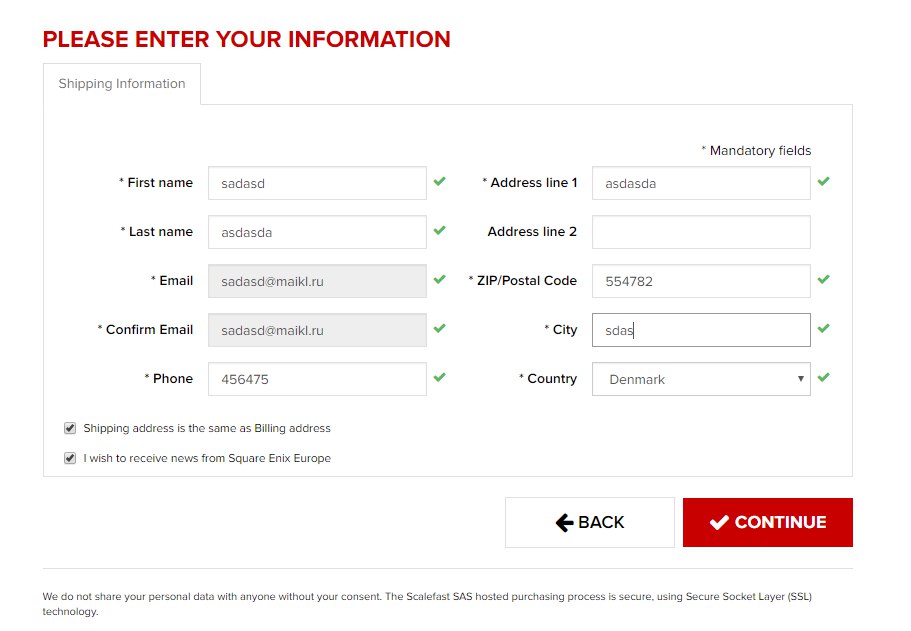Click the green checkmark by Address line 1
Viewport: 911px width, 631px height.
pyautogui.click(x=823, y=182)
